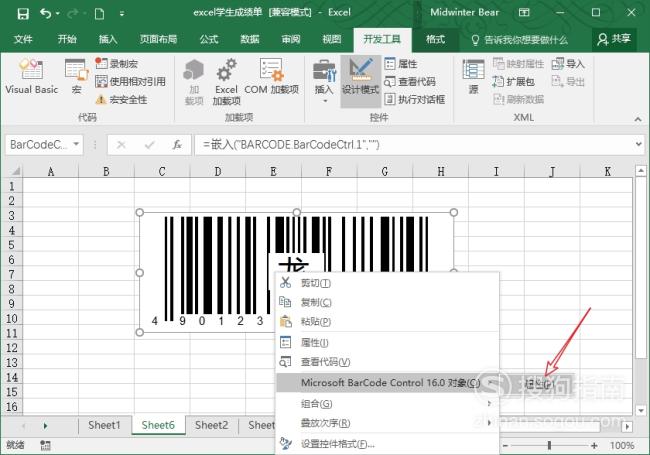This screenshot has width=650, height=455.
Task: Choose Paste (粘贴) in context menu
Action: click(x=387, y=321)
